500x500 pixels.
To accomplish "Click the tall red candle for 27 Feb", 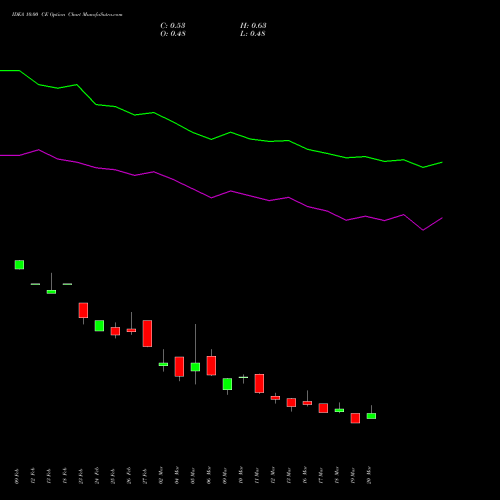I will [147, 334].
